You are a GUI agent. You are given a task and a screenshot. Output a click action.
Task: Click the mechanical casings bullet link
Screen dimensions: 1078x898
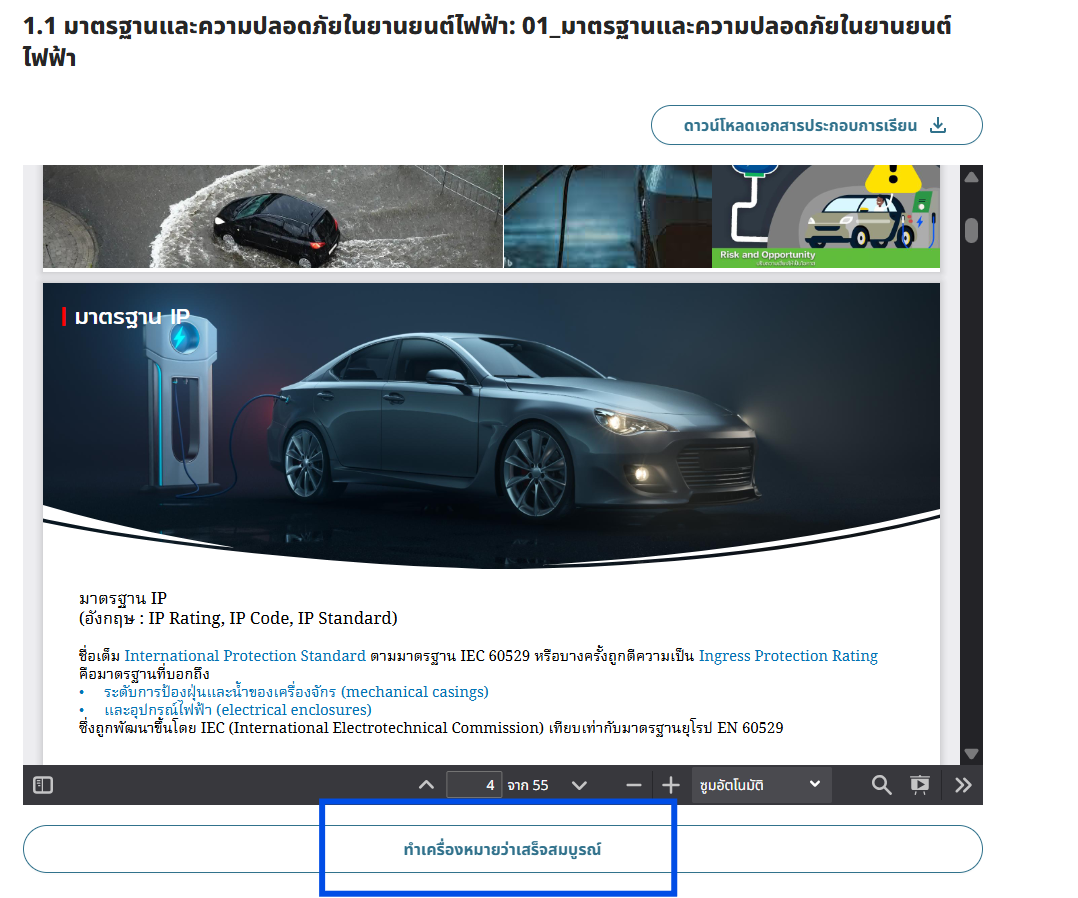click(296, 692)
